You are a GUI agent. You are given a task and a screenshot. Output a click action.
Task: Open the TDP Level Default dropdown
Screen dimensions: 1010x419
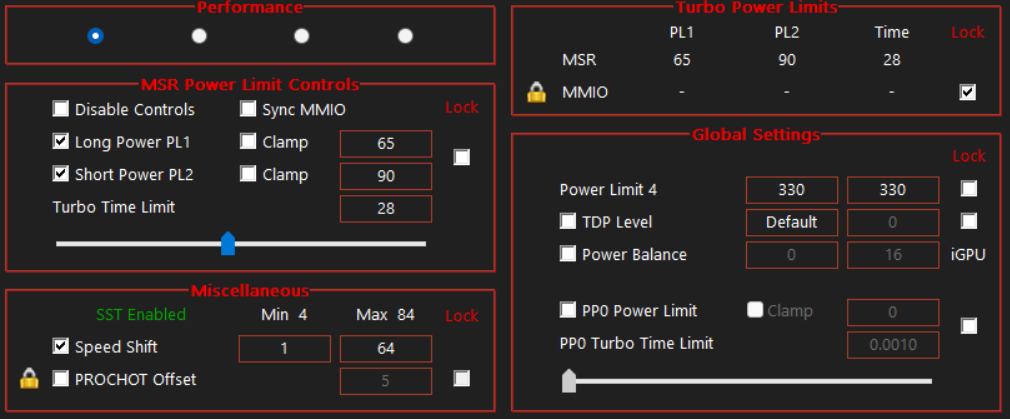pos(791,222)
